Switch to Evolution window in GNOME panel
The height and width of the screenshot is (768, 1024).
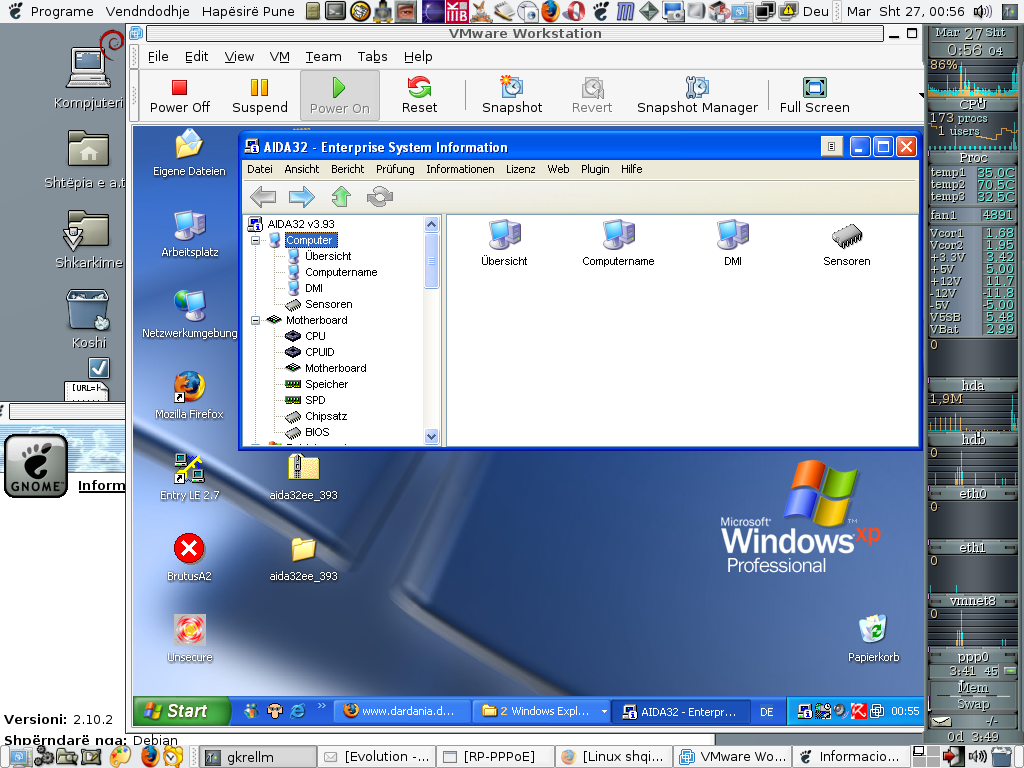point(377,757)
